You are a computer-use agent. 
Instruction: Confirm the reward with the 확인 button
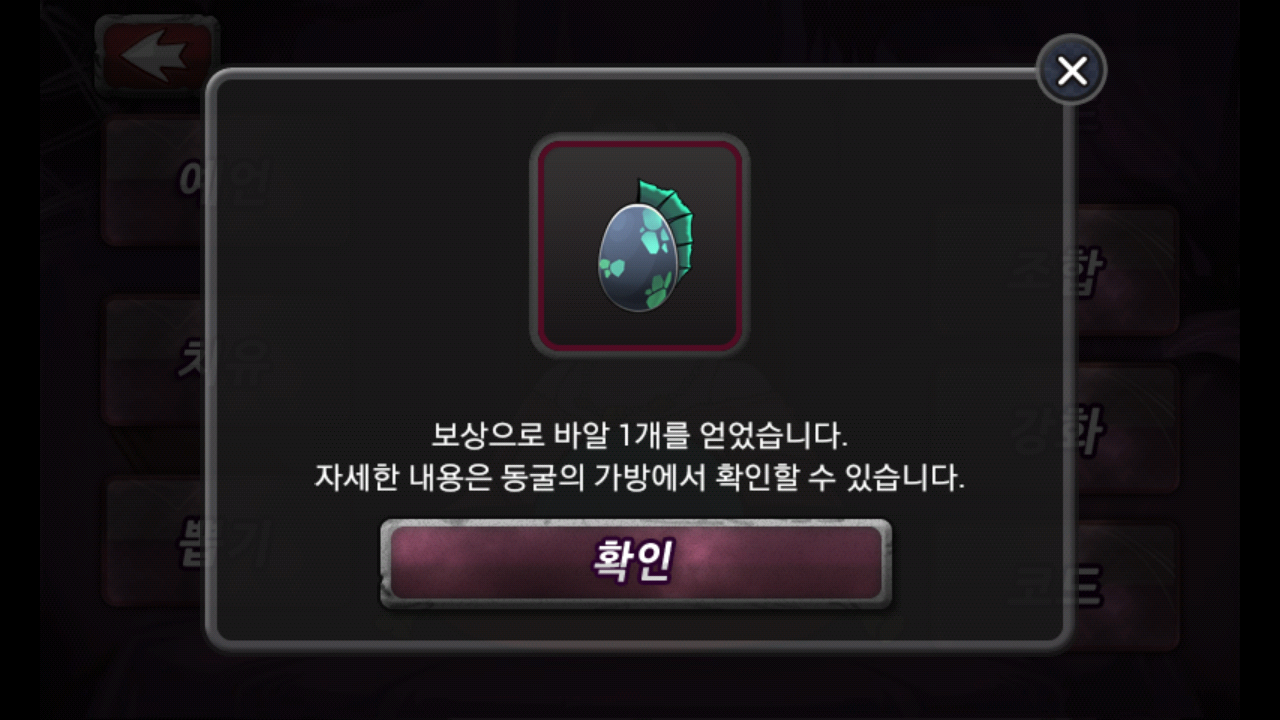click(636, 563)
